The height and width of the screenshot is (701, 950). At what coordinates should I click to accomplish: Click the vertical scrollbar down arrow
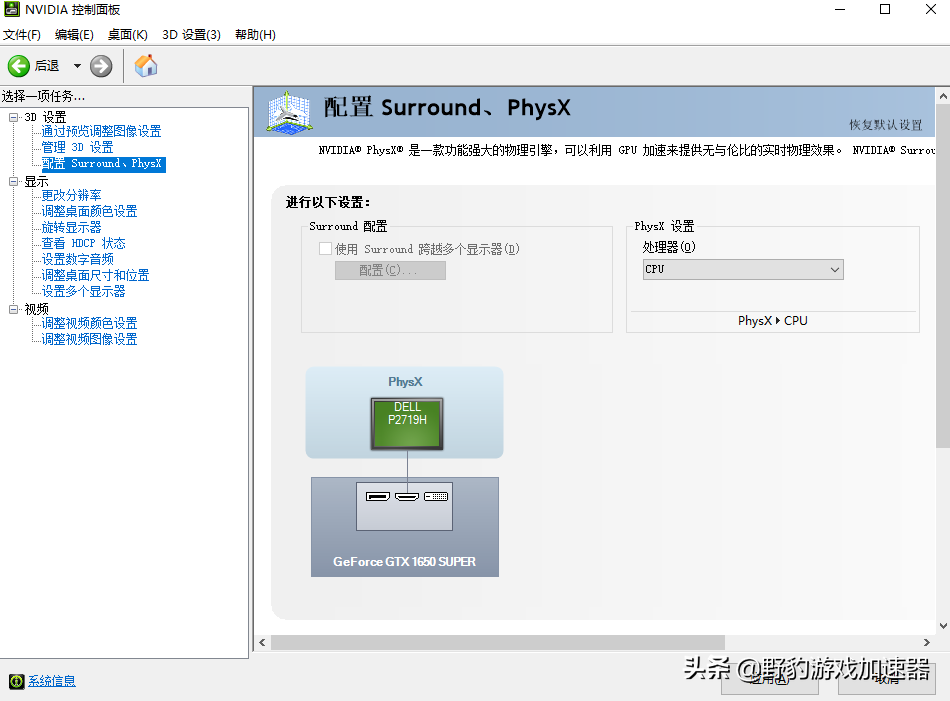coord(943,626)
